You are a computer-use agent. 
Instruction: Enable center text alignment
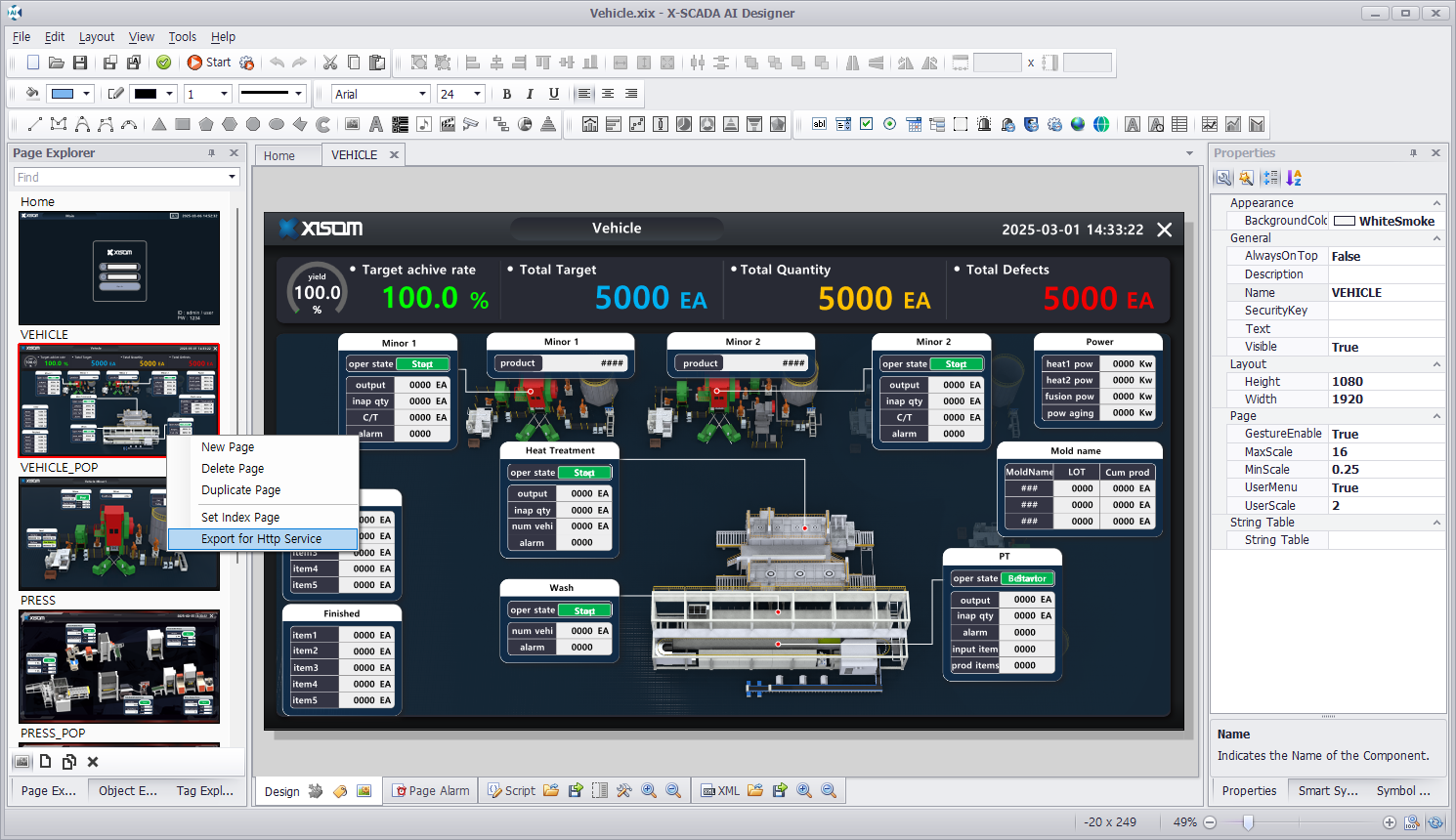pos(608,94)
